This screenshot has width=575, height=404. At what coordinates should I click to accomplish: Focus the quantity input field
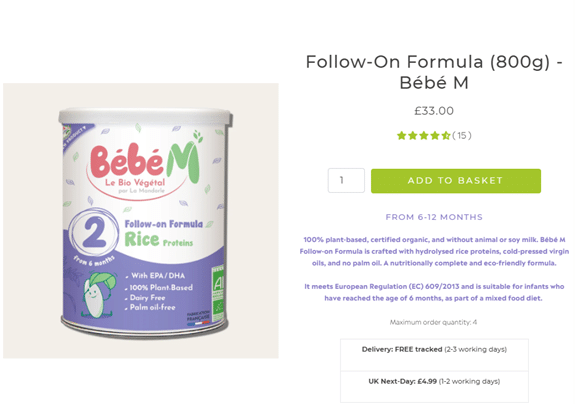[346, 180]
